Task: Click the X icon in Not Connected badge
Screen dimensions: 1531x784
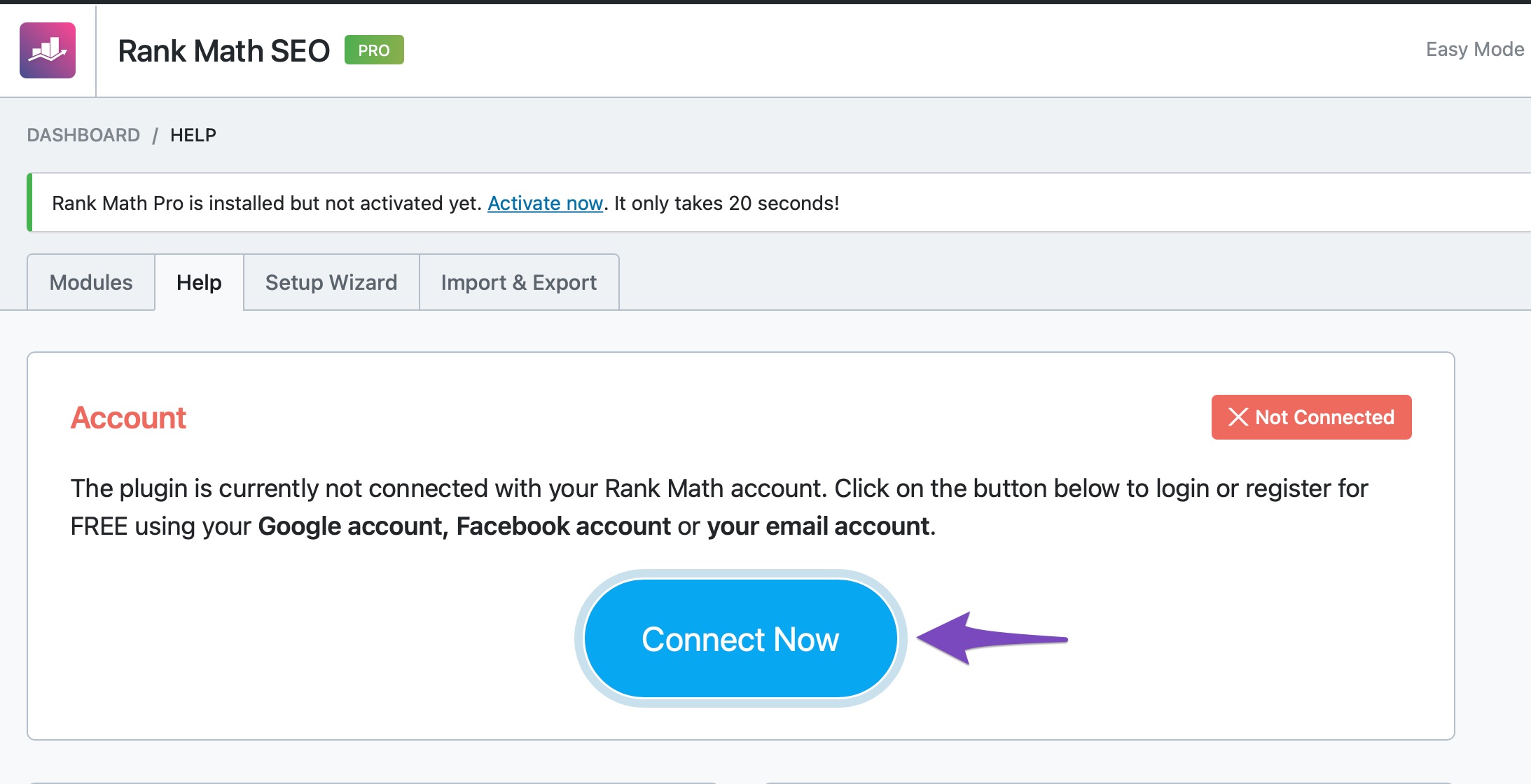Action: click(1238, 417)
